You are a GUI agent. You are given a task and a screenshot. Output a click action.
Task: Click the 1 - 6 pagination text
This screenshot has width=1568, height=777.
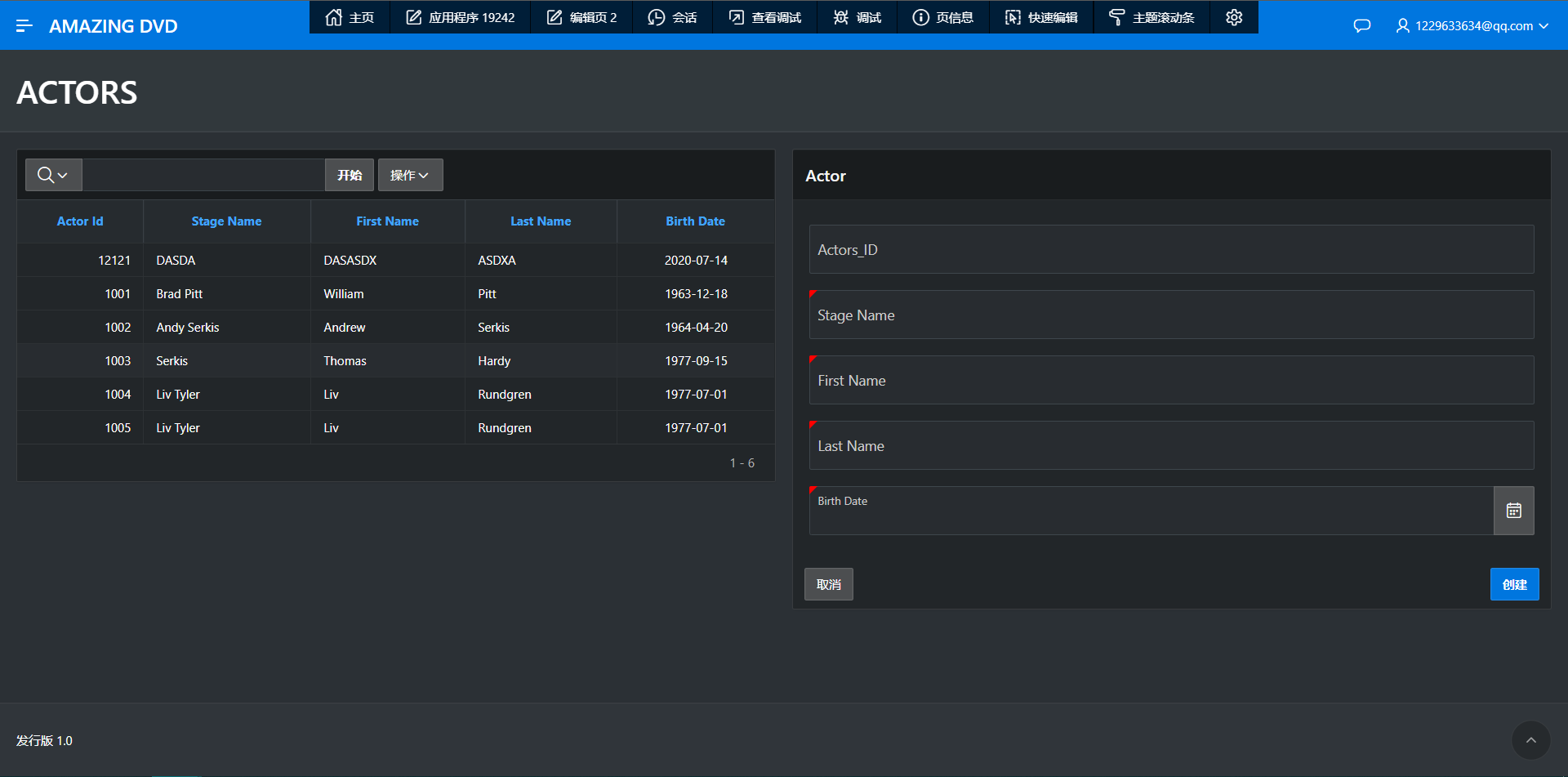(742, 463)
